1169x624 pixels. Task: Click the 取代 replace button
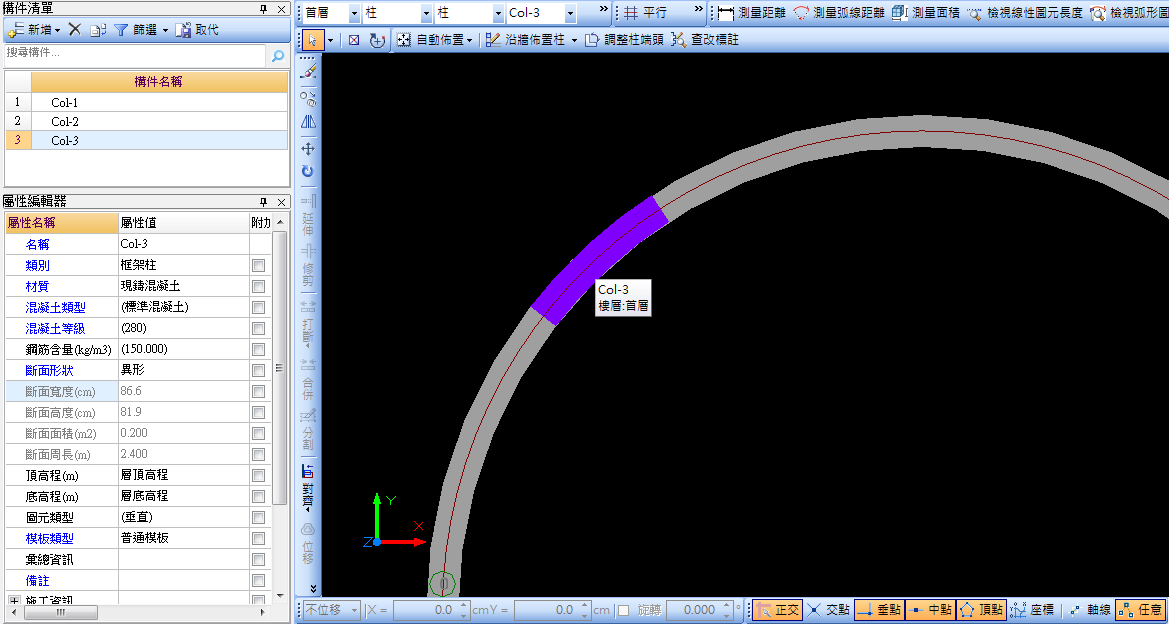197,30
